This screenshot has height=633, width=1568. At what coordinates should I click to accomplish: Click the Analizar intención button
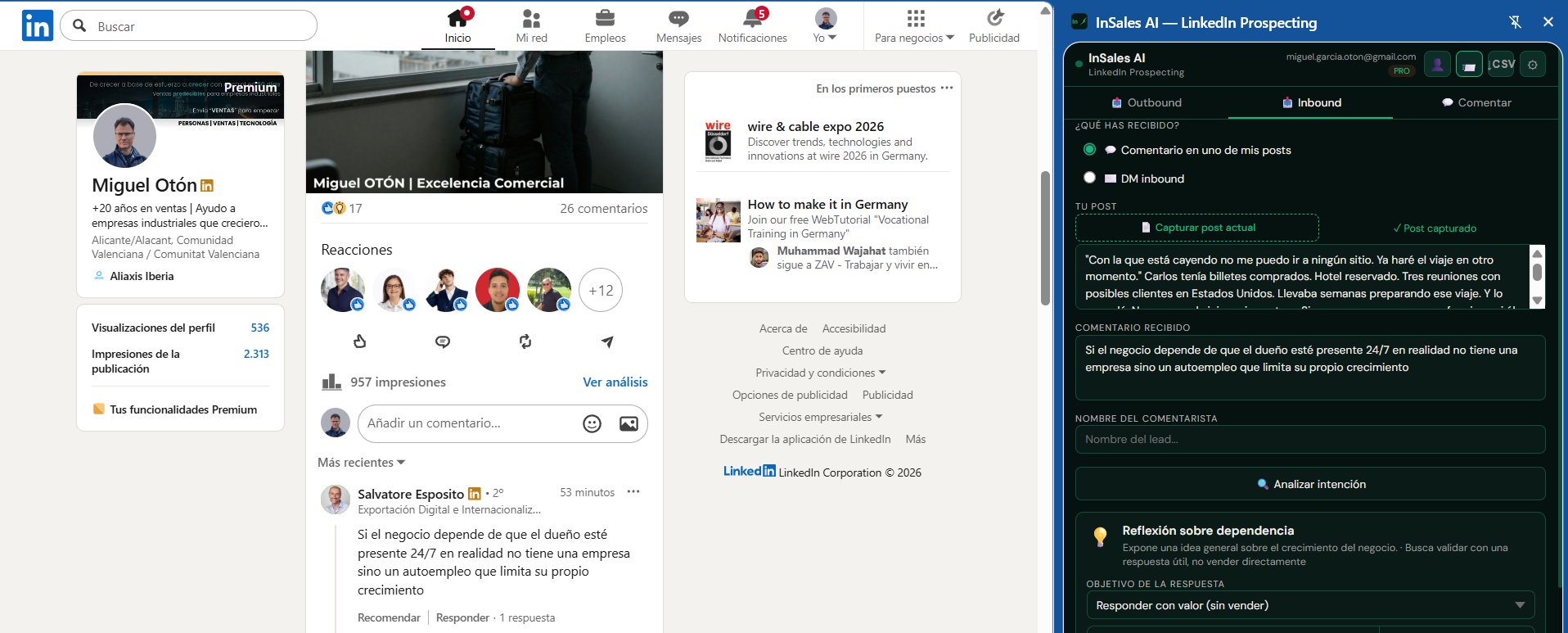(x=1310, y=484)
